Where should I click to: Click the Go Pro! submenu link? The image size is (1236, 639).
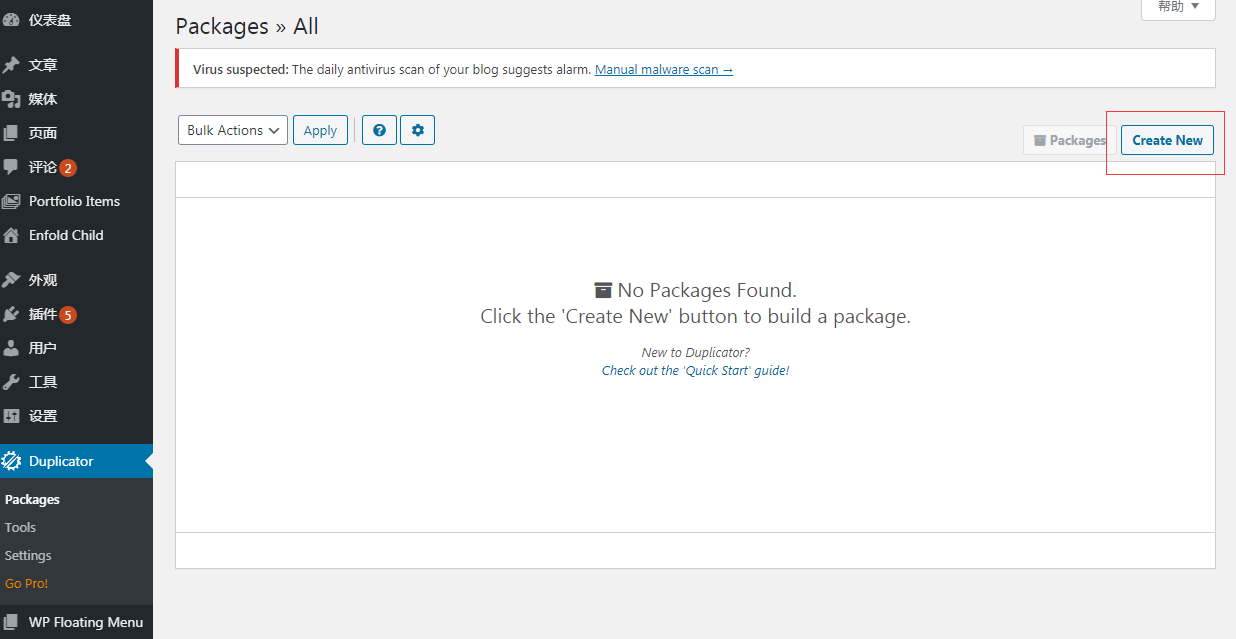click(x=26, y=583)
